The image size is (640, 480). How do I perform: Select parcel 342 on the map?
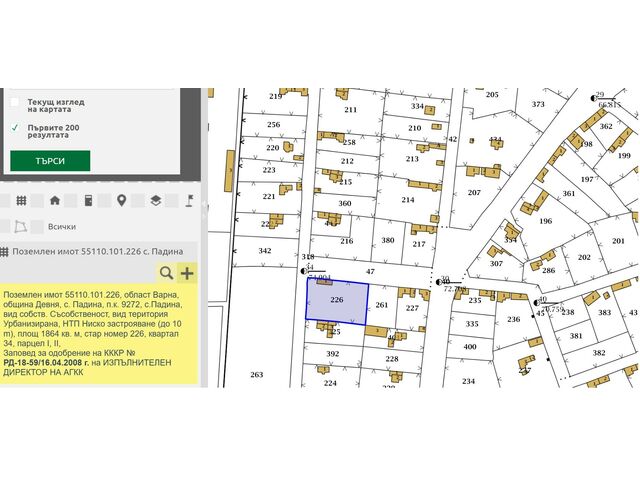(x=264, y=250)
